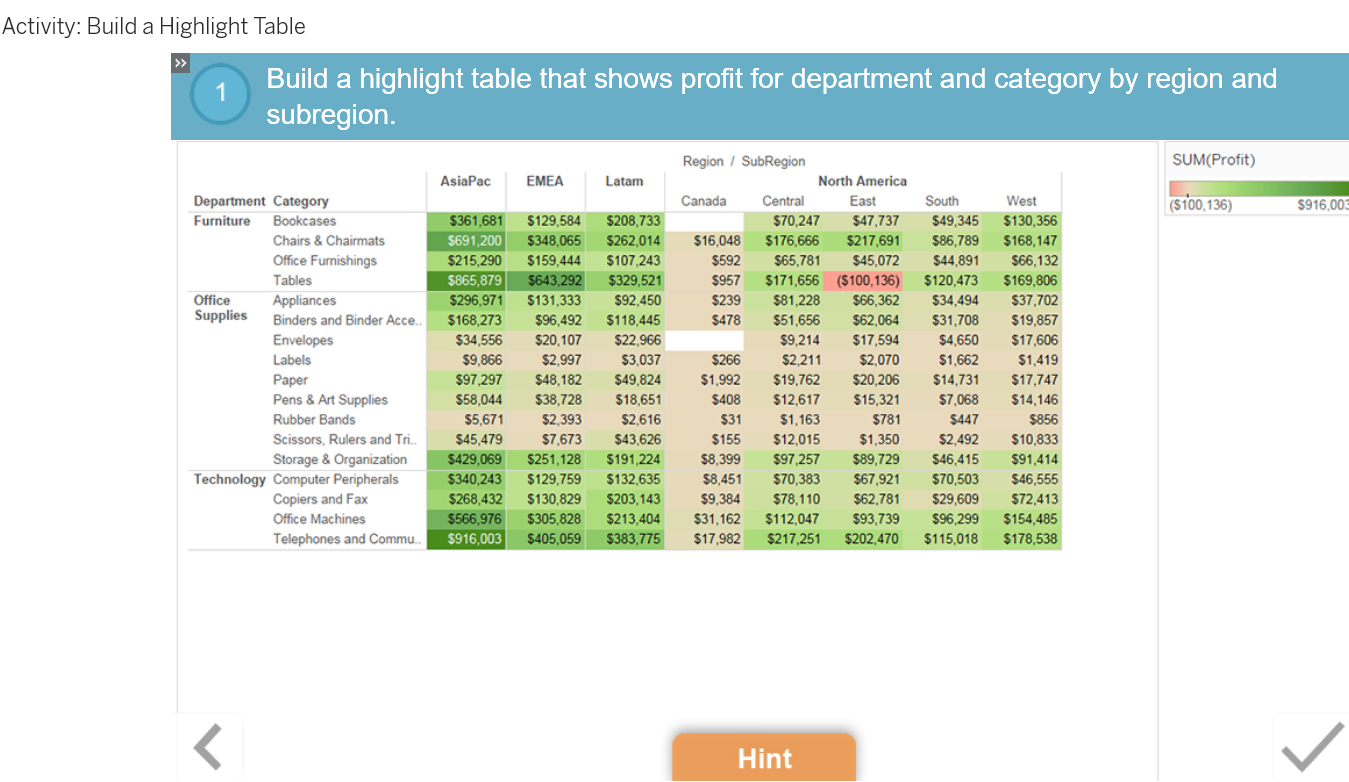Image resolution: width=1349 pixels, height=782 pixels.
Task: Click the West subregion header
Action: click(x=1022, y=201)
